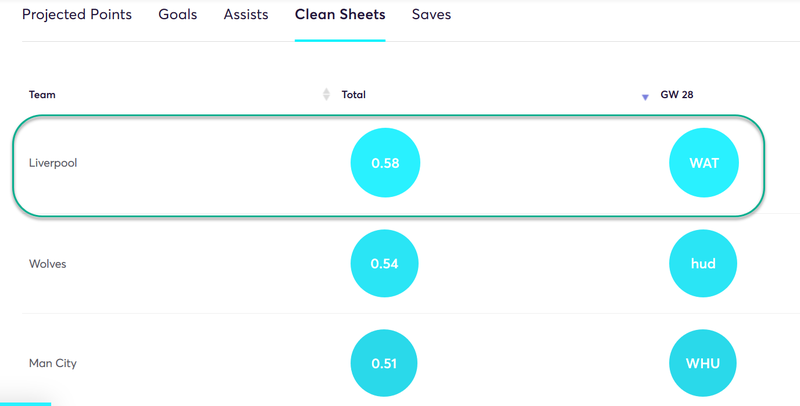Click the hud fixture circle
Screen dimensions: 800x406
tap(703, 264)
